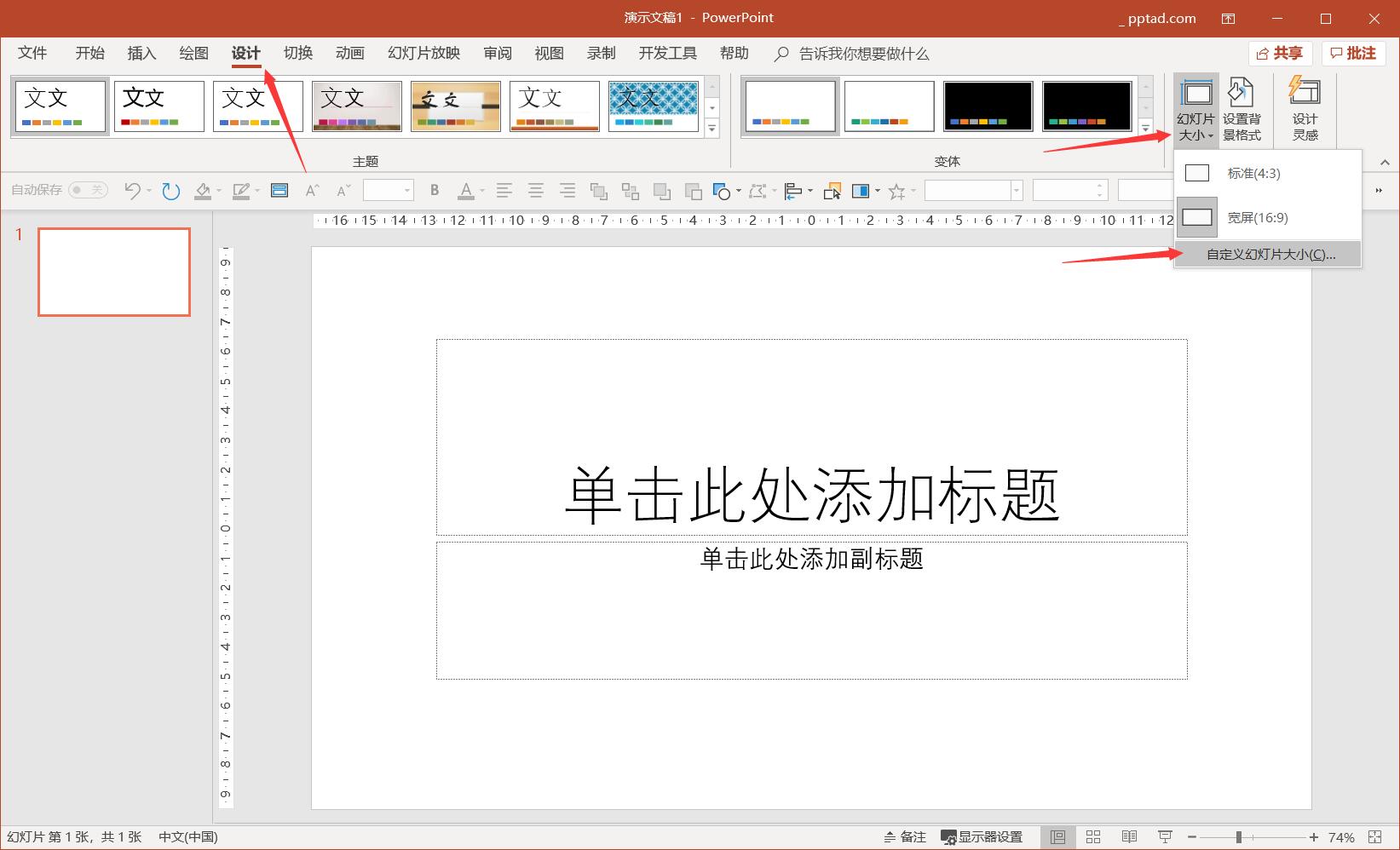Click the shape outline pen icon
1400x850 pixels.
[x=241, y=191]
